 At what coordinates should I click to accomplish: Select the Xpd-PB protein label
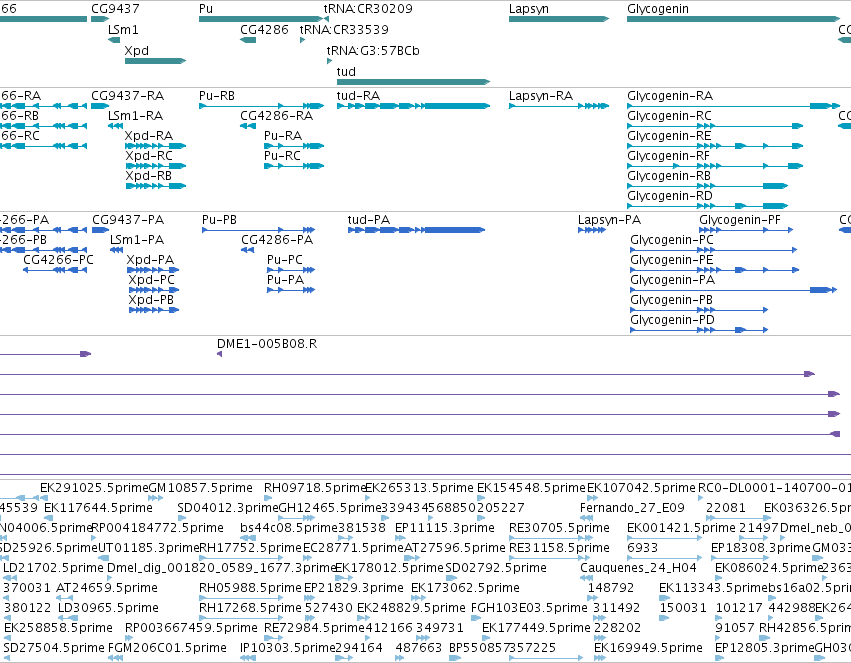tap(151, 301)
